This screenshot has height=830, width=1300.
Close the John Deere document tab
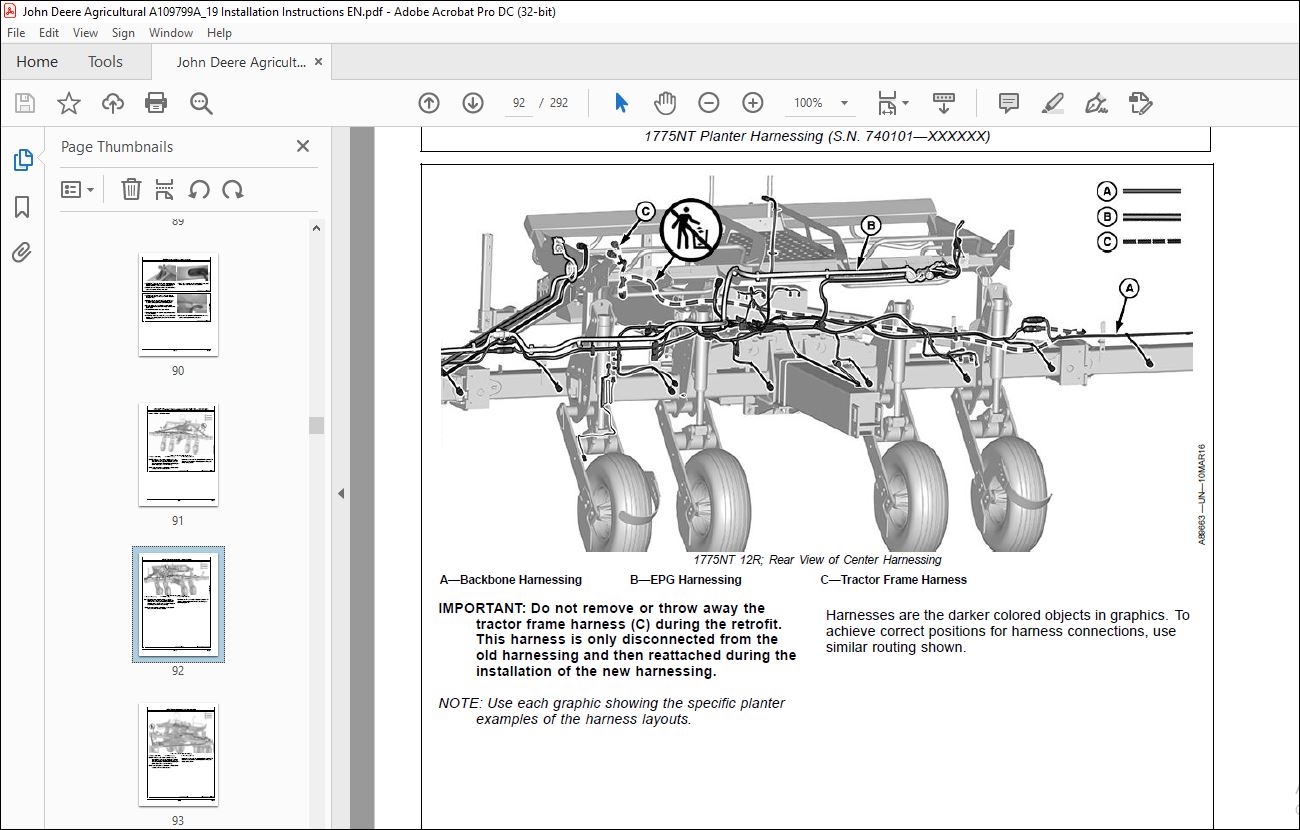coord(319,62)
